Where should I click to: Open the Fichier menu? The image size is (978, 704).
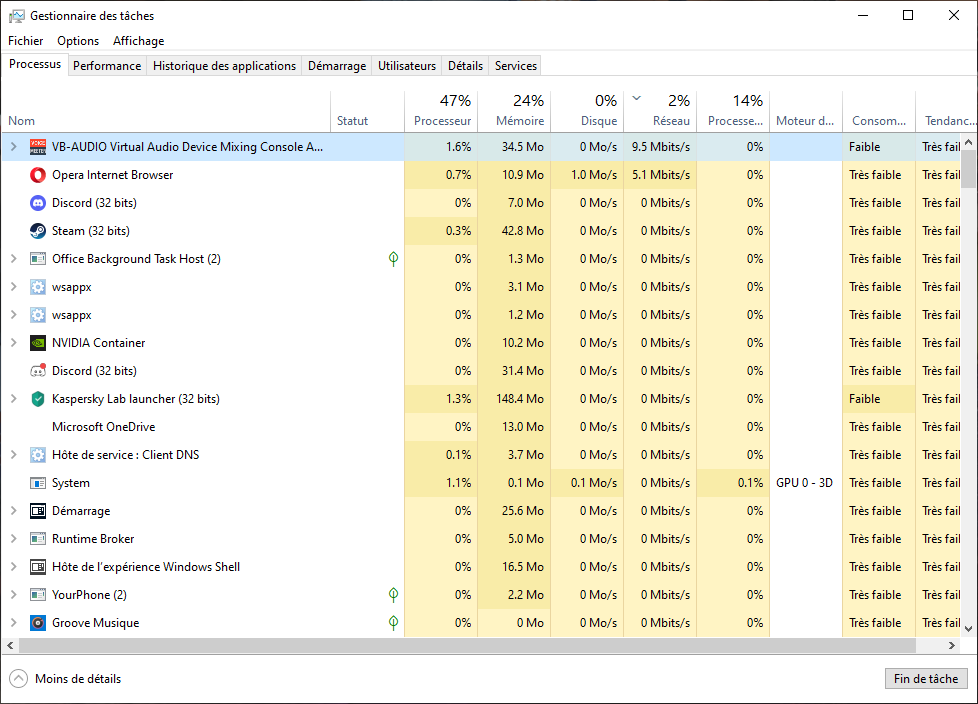tap(26, 41)
